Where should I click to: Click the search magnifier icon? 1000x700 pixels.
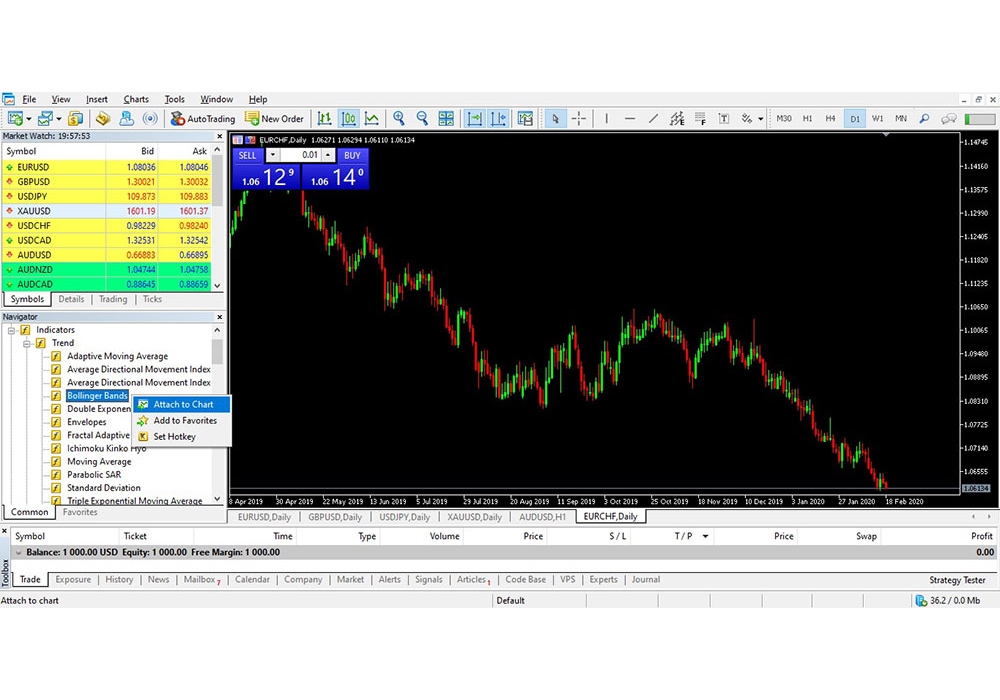coord(924,119)
